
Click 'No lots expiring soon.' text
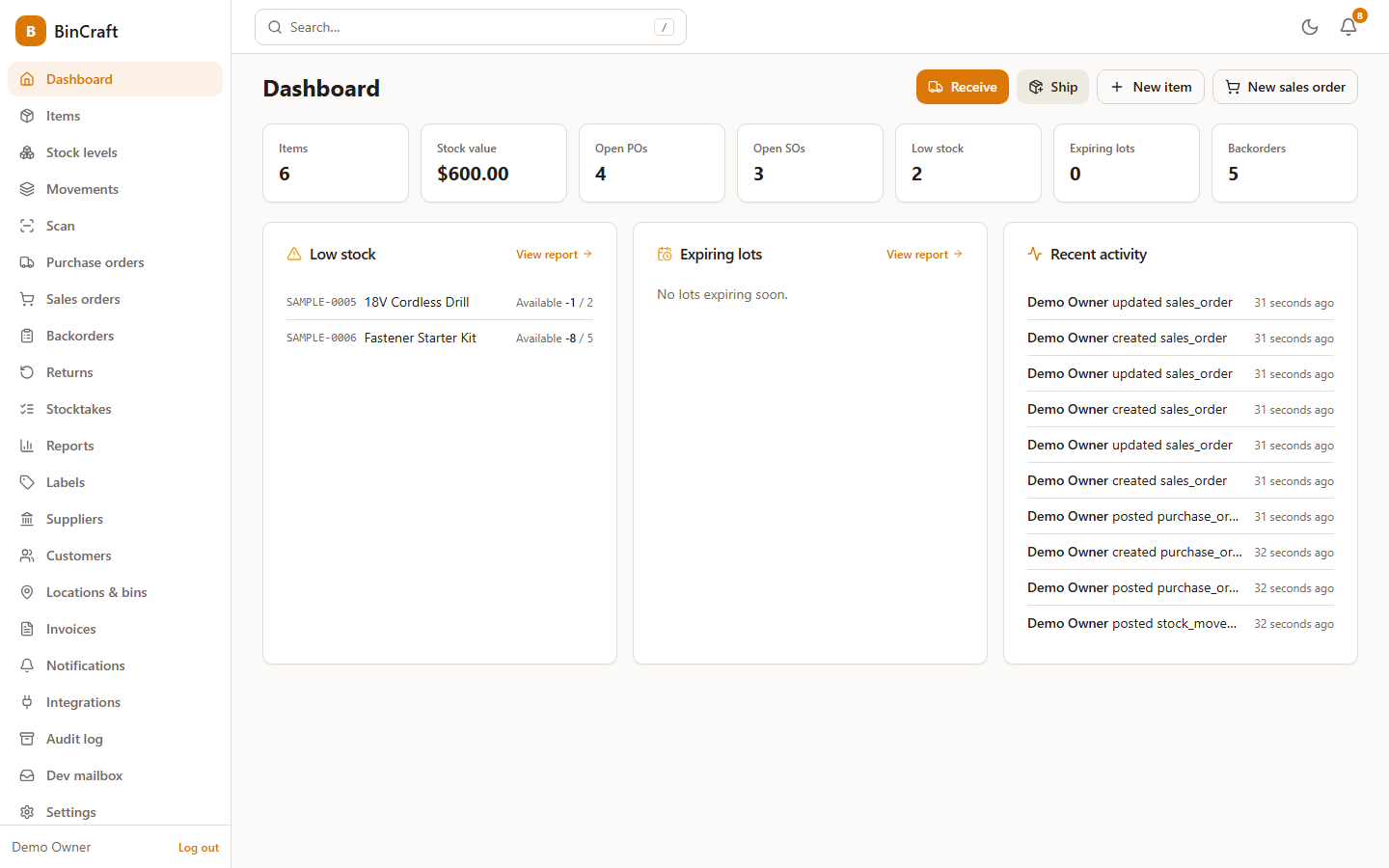click(x=722, y=294)
